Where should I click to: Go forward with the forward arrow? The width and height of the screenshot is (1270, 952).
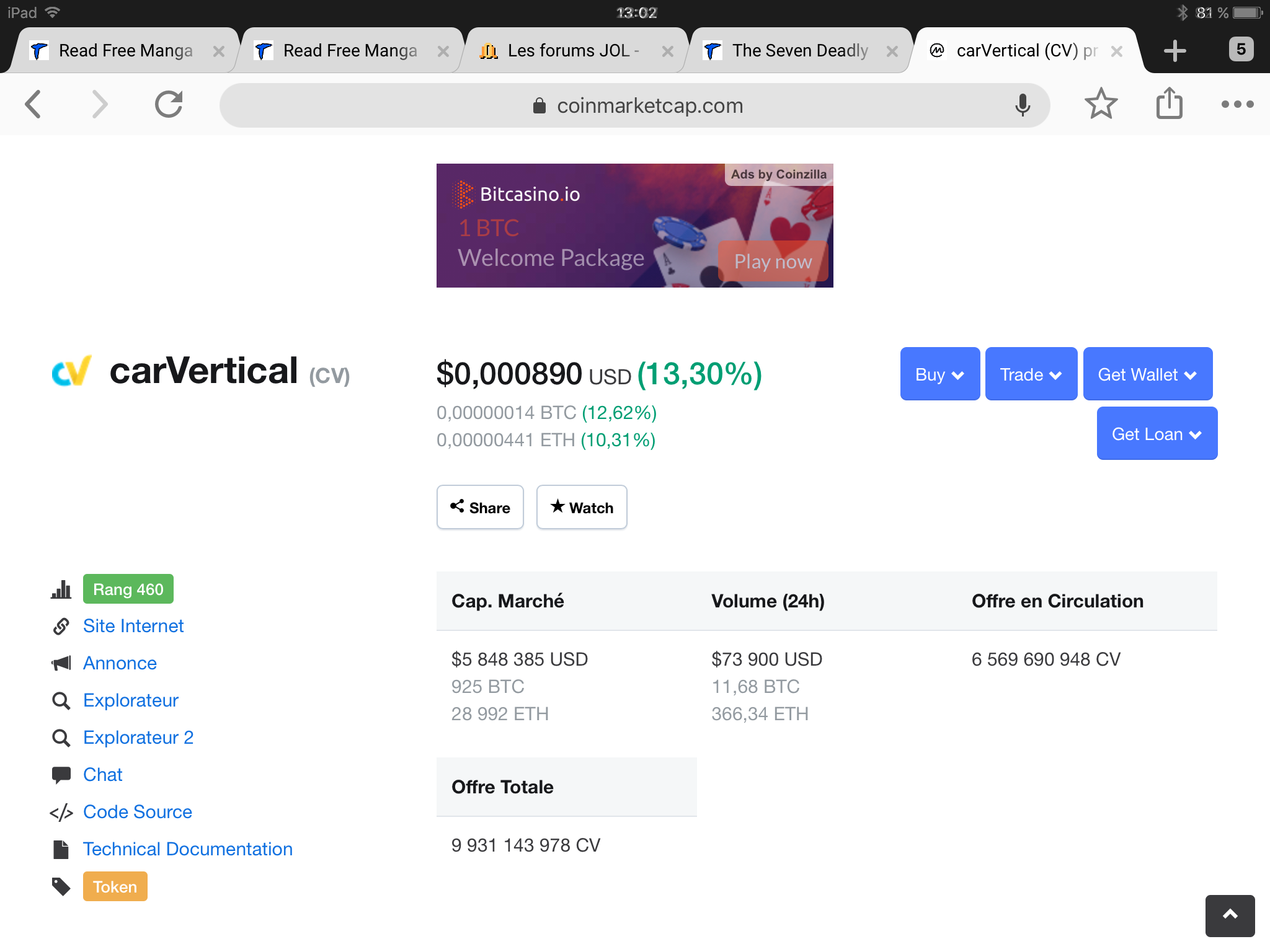pyautogui.click(x=99, y=104)
